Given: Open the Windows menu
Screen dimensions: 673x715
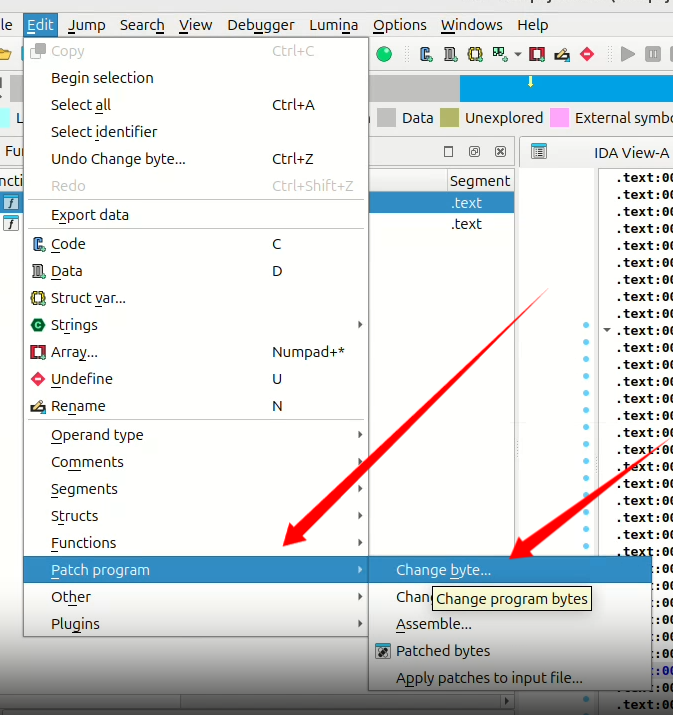Looking at the screenshot, I should tap(471, 25).
